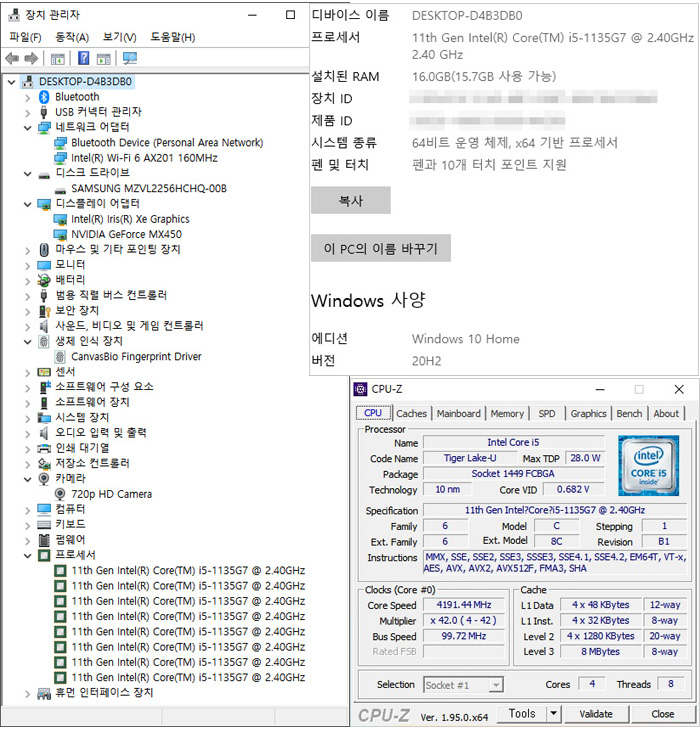Click the Specification field in CPU-Z
This screenshot has width=700, height=732.
(554, 510)
